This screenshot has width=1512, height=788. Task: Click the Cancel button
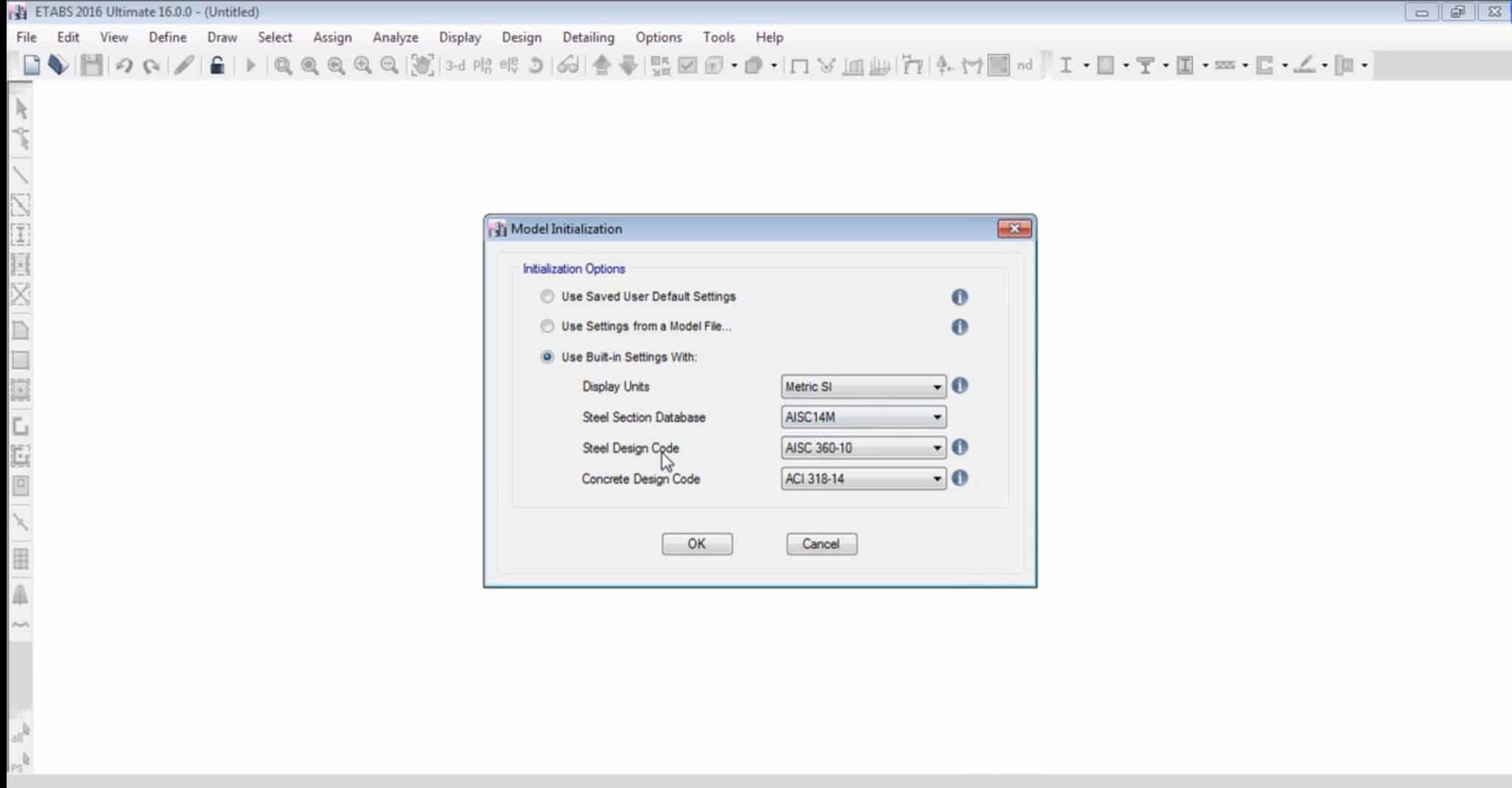point(821,544)
